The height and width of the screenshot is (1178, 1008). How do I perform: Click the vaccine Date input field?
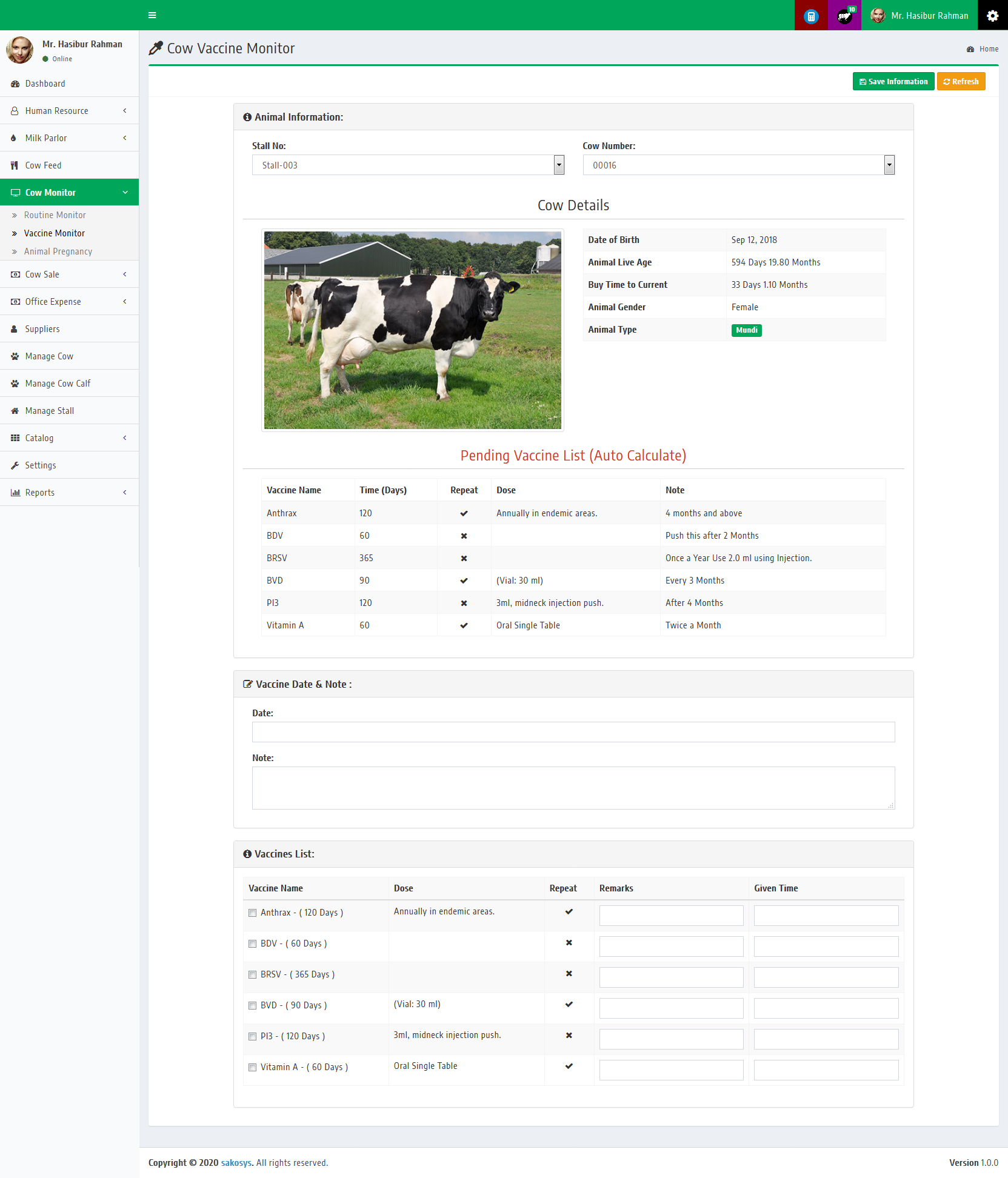[573, 732]
